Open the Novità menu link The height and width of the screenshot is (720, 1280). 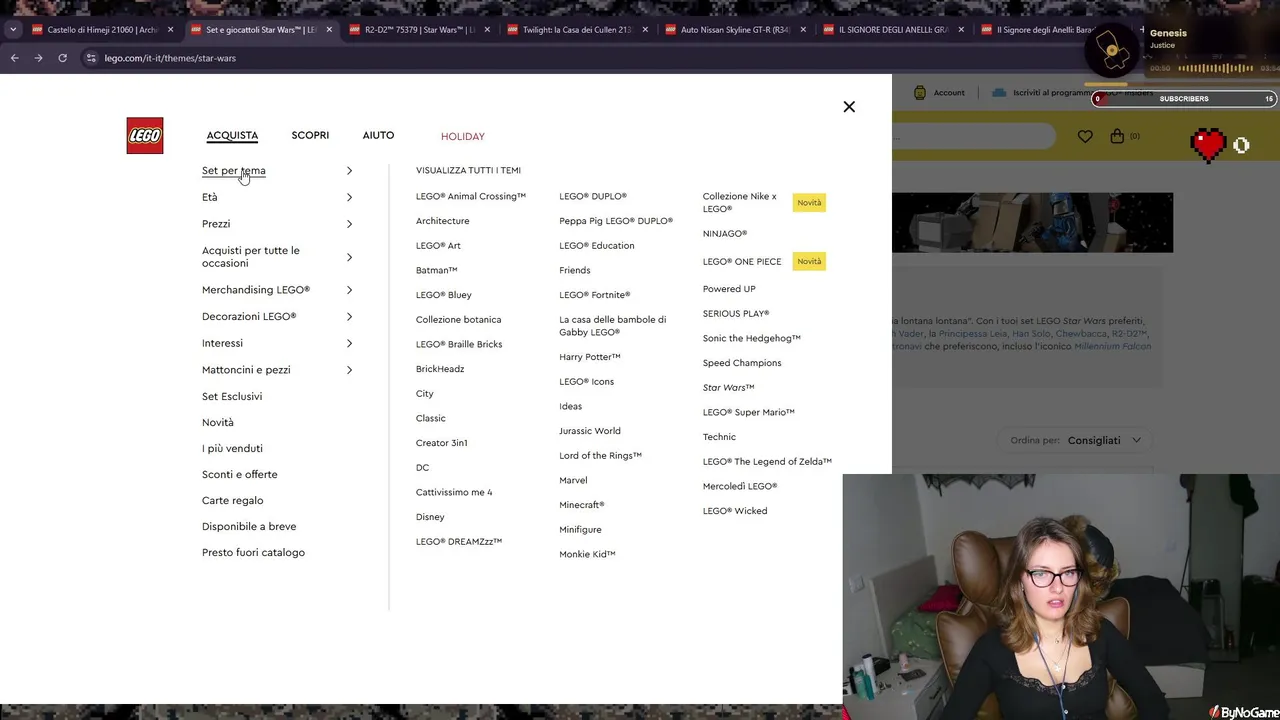coord(218,422)
